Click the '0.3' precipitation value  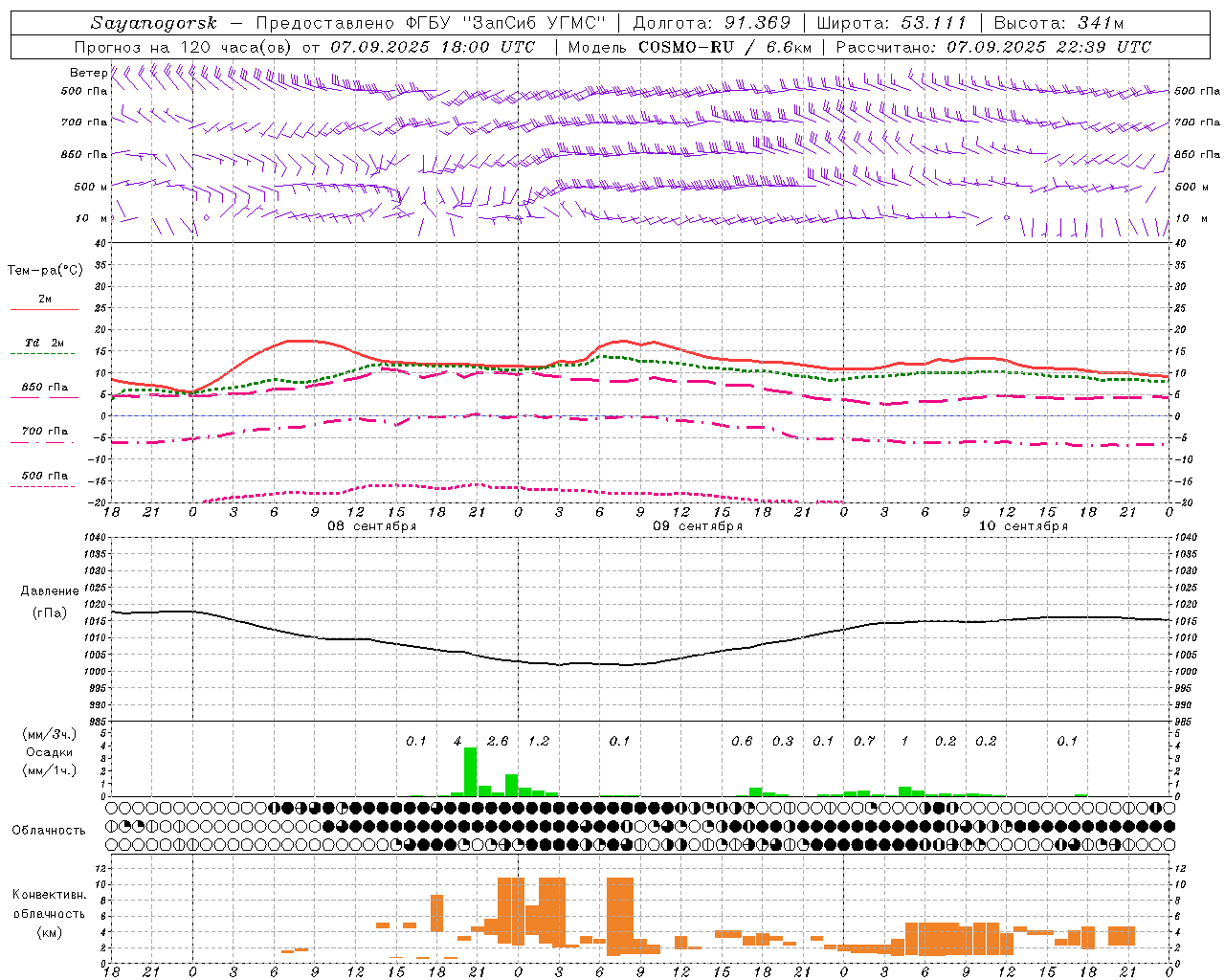pos(783,742)
